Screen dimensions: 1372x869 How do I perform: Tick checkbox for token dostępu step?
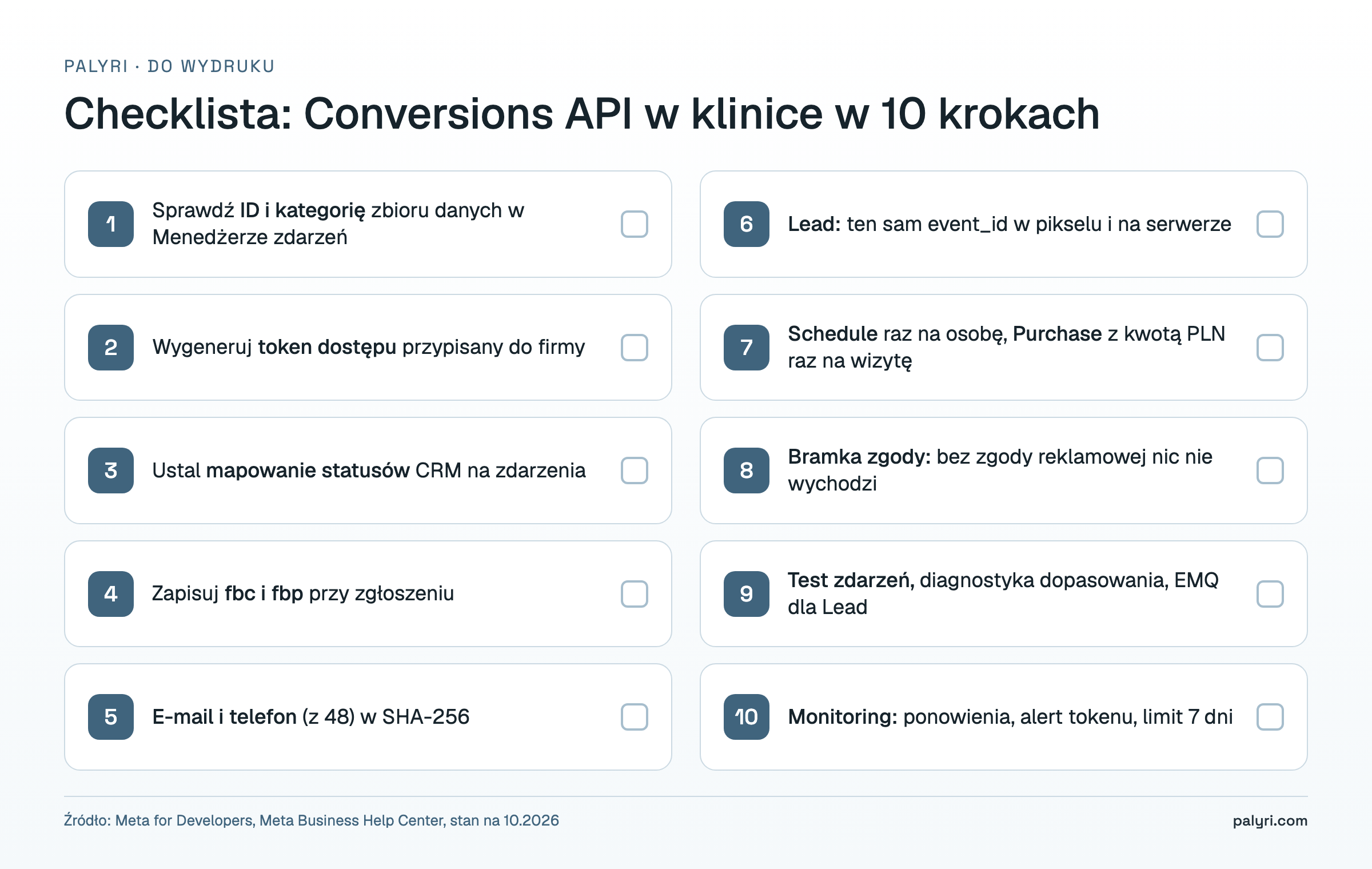(x=634, y=348)
